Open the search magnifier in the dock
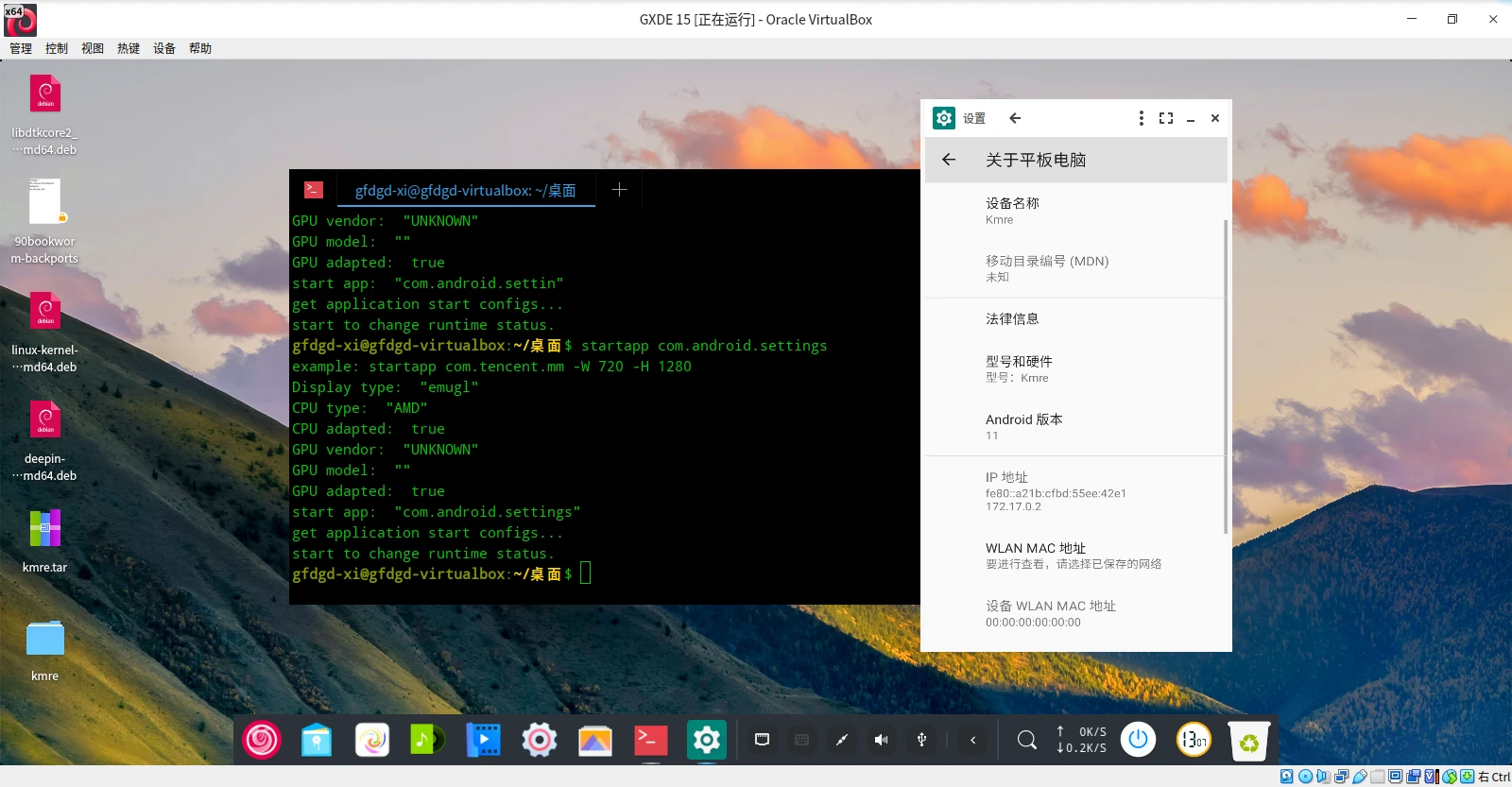This screenshot has width=1512, height=787. [x=1026, y=740]
